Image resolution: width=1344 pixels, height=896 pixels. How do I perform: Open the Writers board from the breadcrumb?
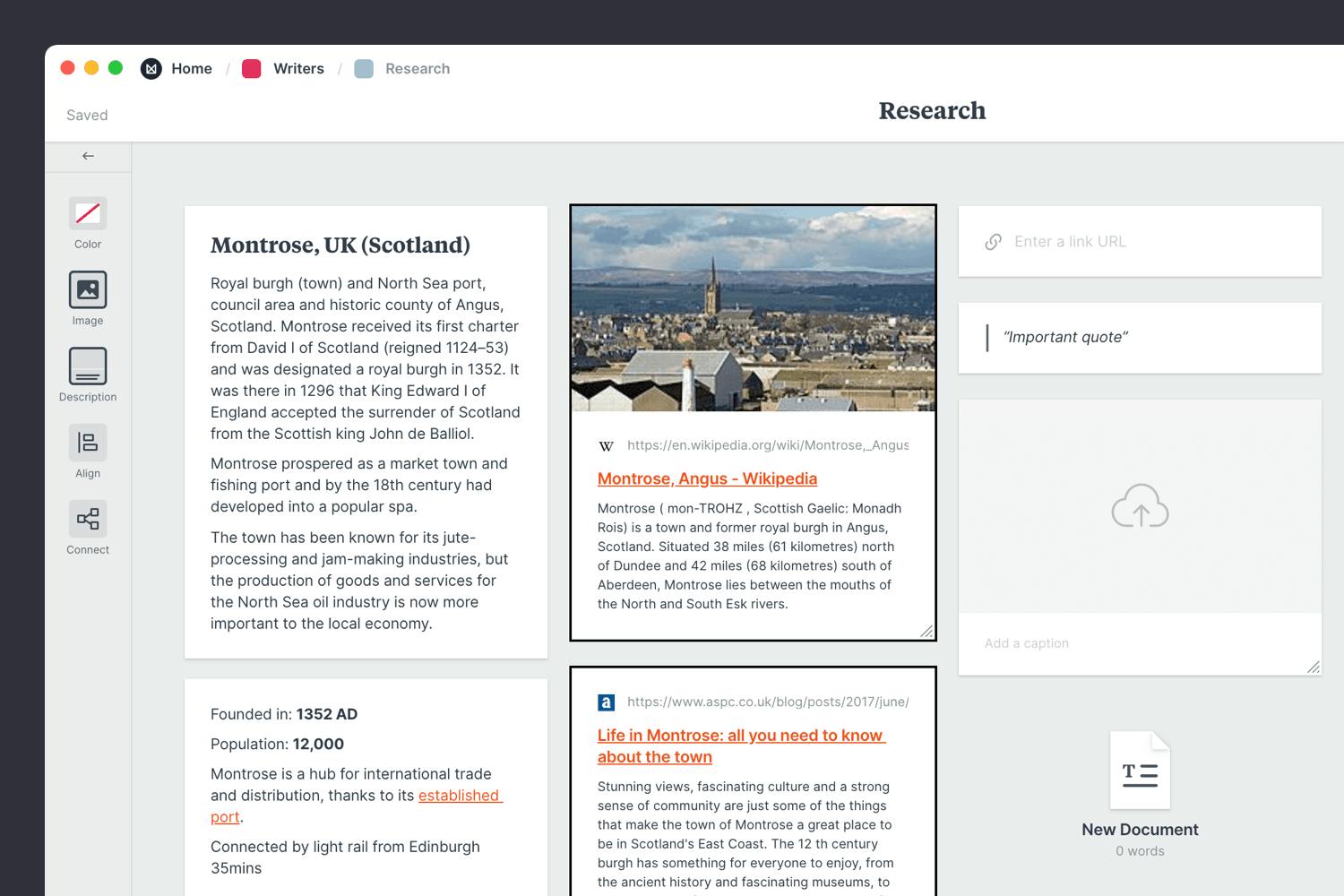pyautogui.click(x=298, y=68)
